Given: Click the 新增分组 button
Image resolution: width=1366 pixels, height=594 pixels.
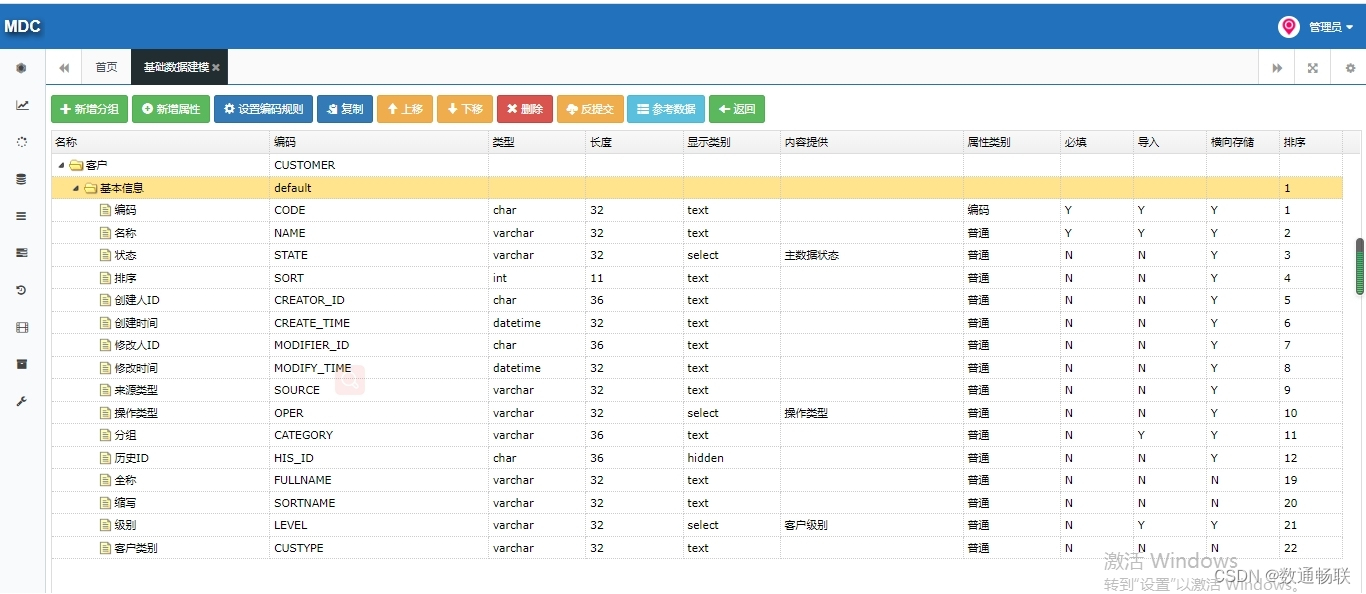Looking at the screenshot, I should [x=89, y=109].
